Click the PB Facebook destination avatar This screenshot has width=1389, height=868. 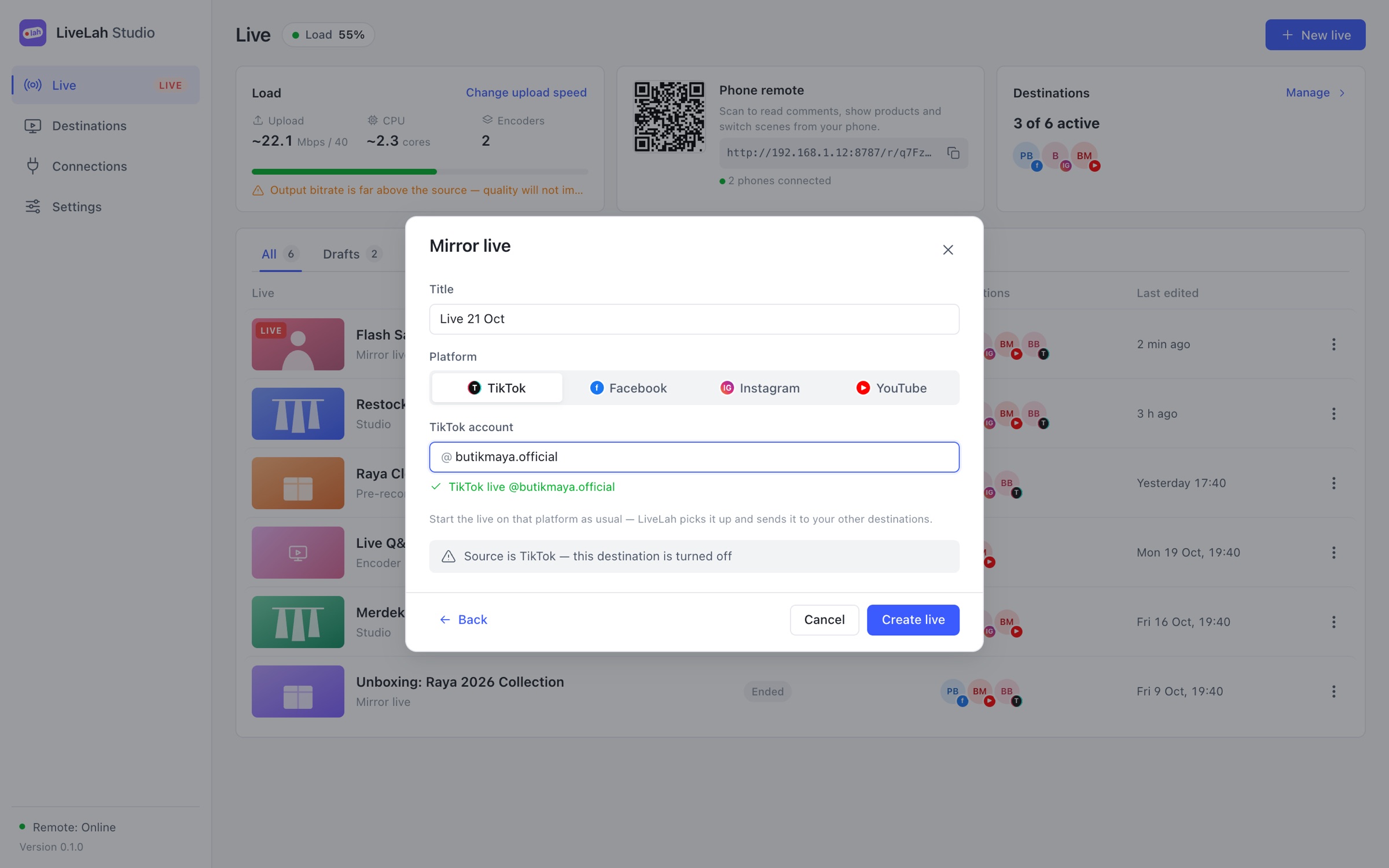click(1027, 156)
